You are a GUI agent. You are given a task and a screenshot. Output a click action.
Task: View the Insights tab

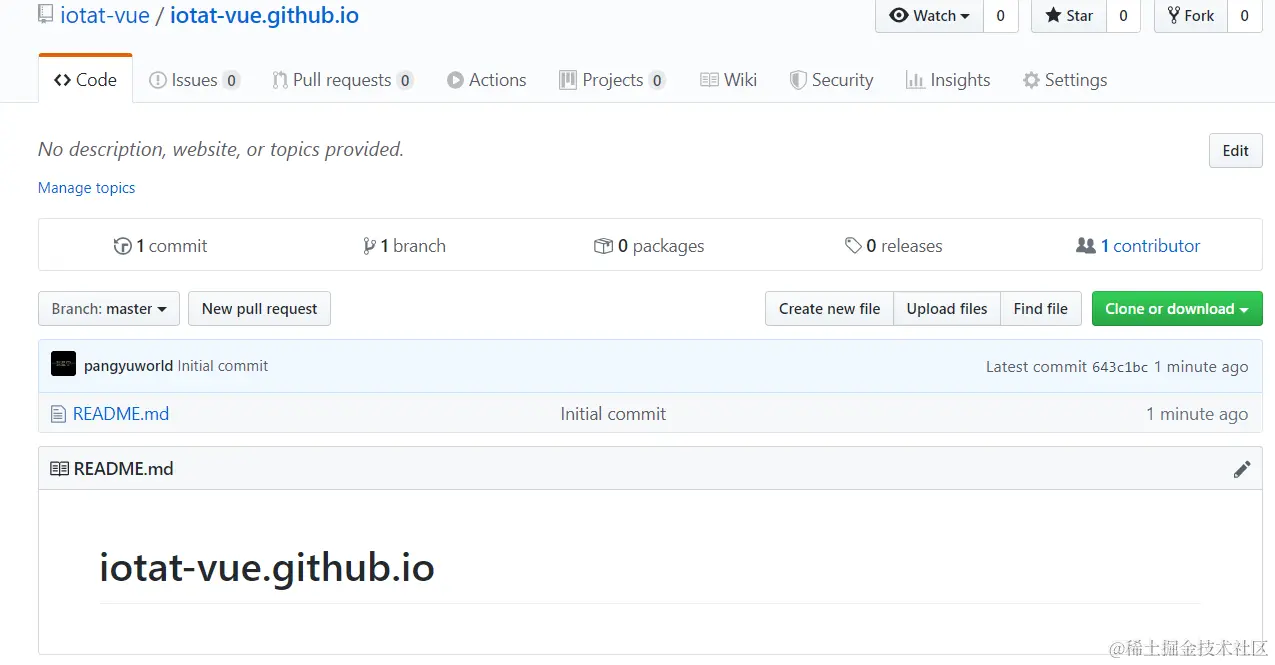tap(948, 80)
